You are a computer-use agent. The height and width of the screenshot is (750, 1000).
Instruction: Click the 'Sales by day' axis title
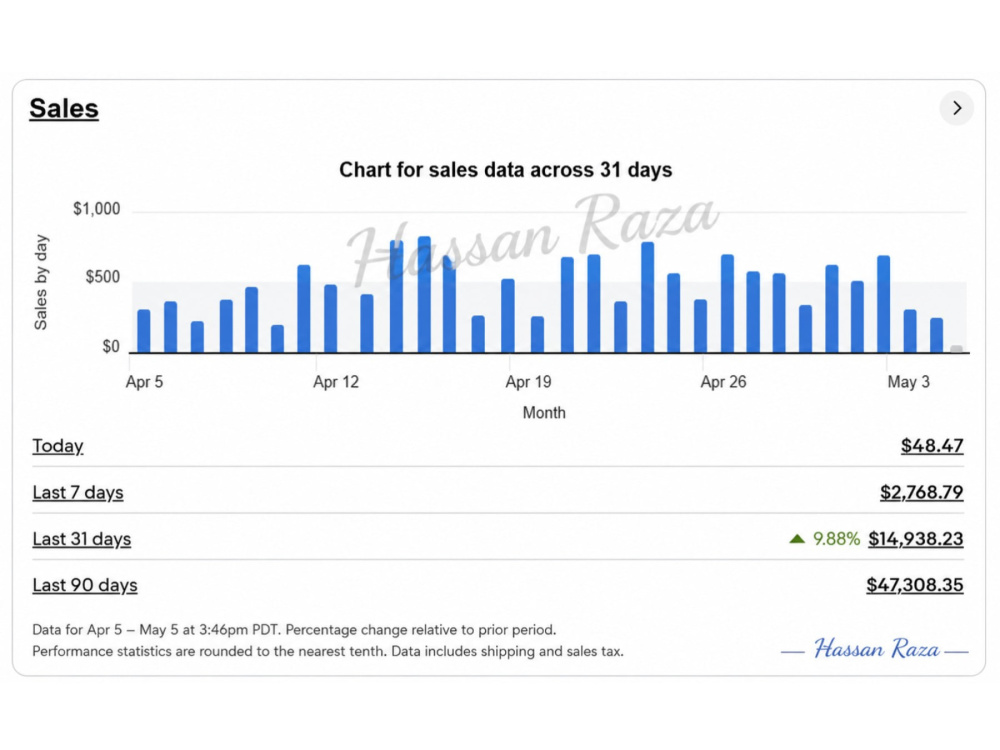tap(41, 281)
